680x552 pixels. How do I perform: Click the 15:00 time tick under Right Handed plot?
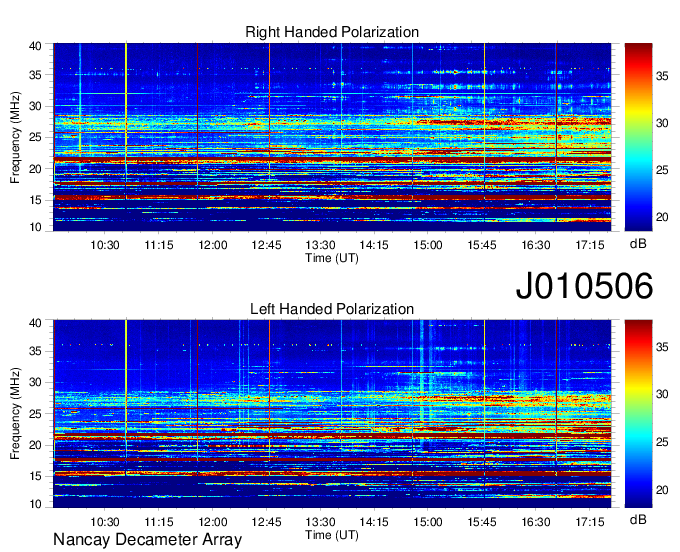pyautogui.click(x=428, y=245)
